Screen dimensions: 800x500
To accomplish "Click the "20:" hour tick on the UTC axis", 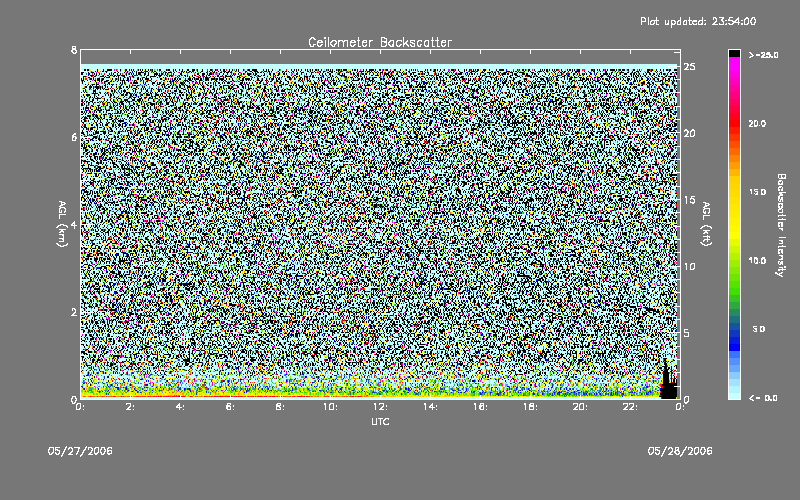I will (580, 407).
